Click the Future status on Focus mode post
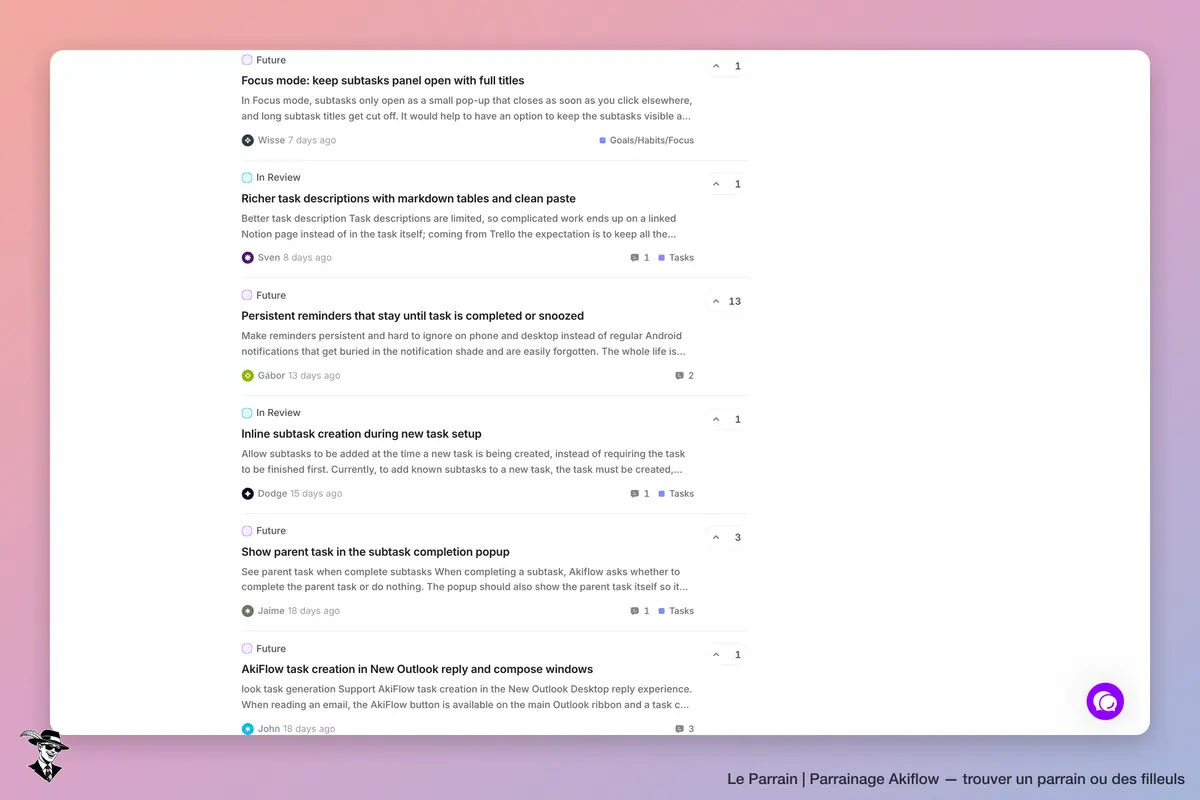The image size is (1200, 800). 264,60
